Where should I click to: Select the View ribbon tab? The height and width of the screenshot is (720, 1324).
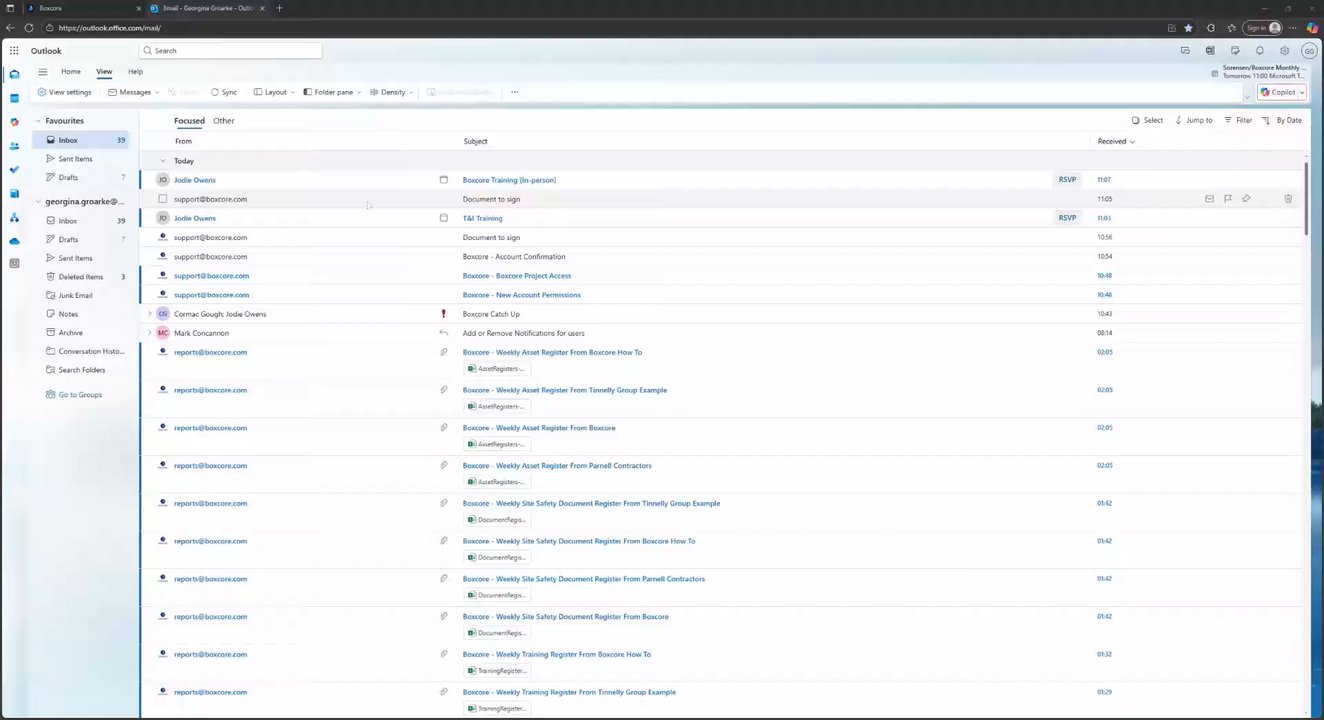(x=104, y=72)
